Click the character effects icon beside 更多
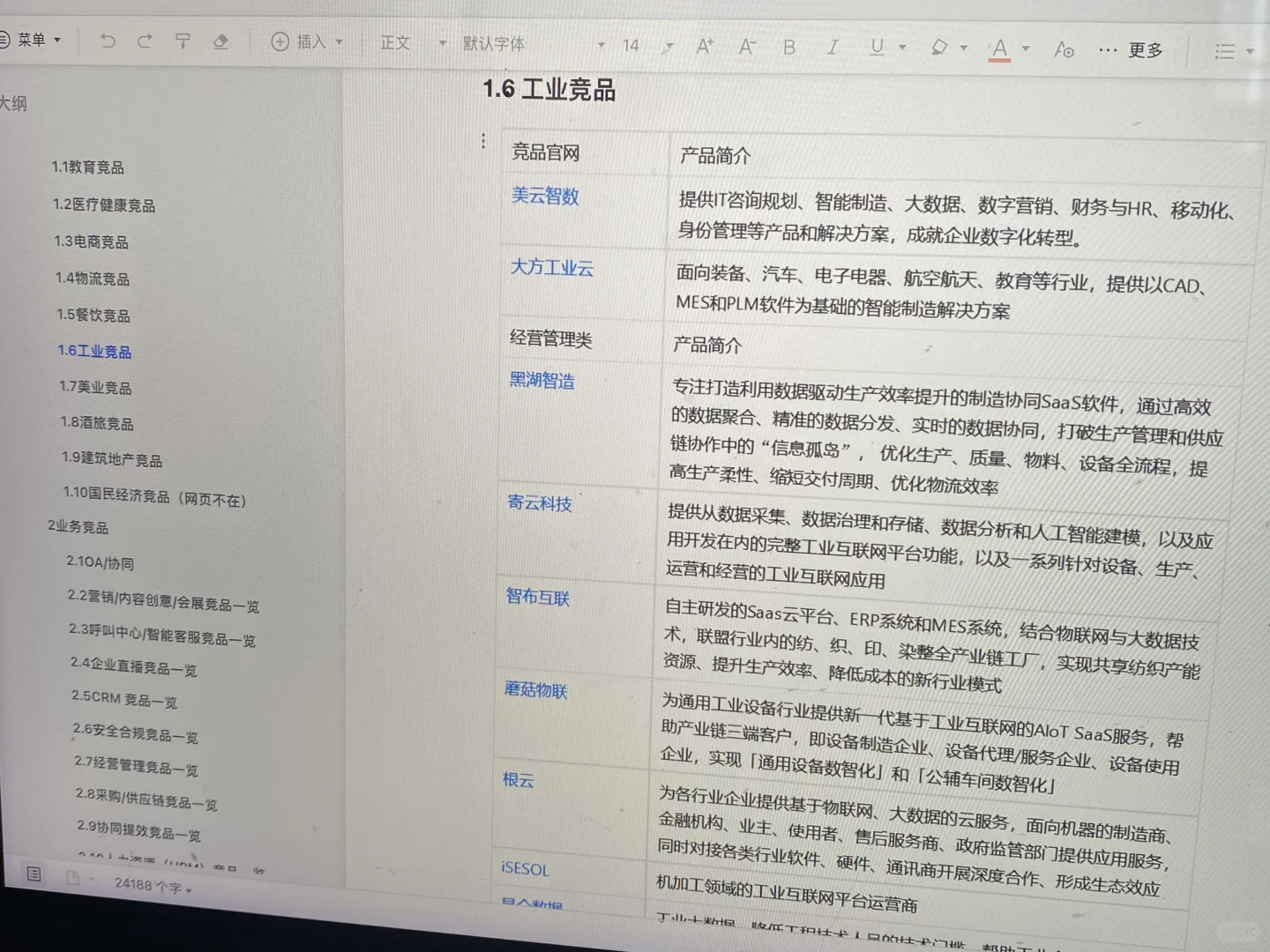The width and height of the screenshot is (1270, 952). (x=1064, y=51)
